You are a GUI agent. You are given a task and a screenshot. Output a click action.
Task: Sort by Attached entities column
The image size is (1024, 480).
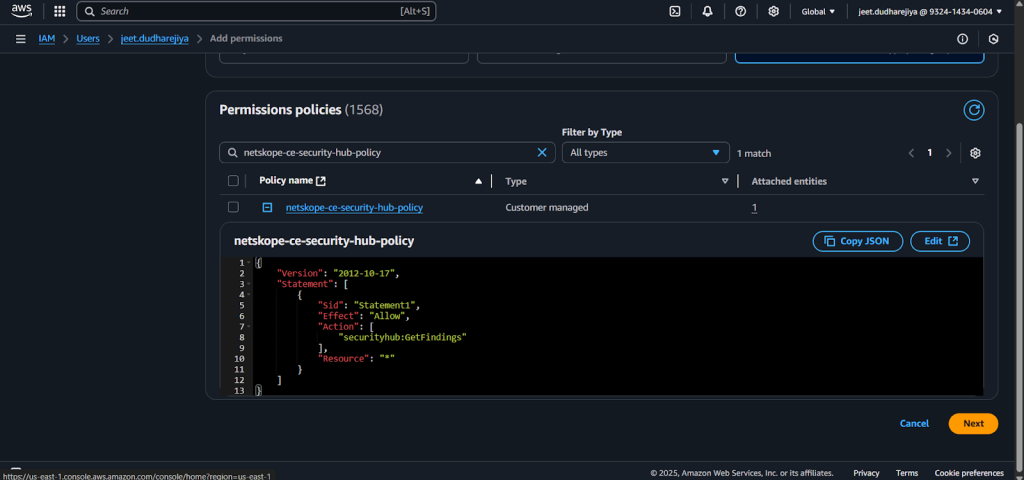click(975, 181)
